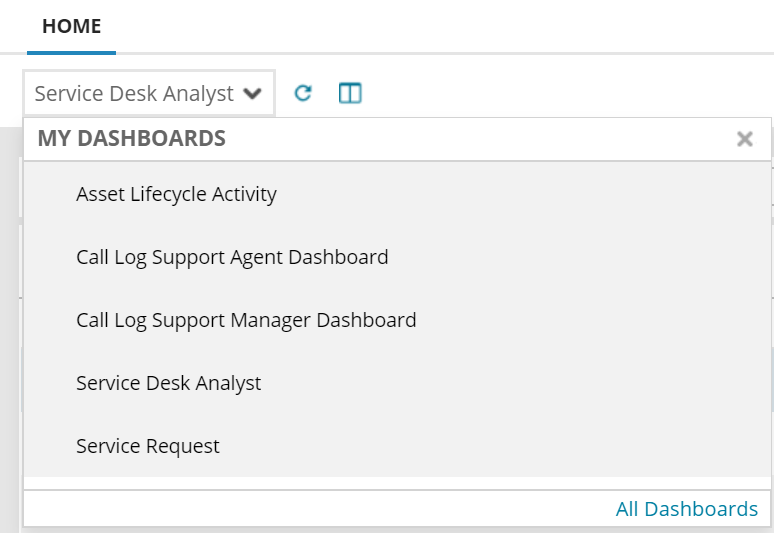Screen dimensions: 774x533
Task: Select the first dashboard in the list
Action: pyautogui.click(x=176, y=194)
